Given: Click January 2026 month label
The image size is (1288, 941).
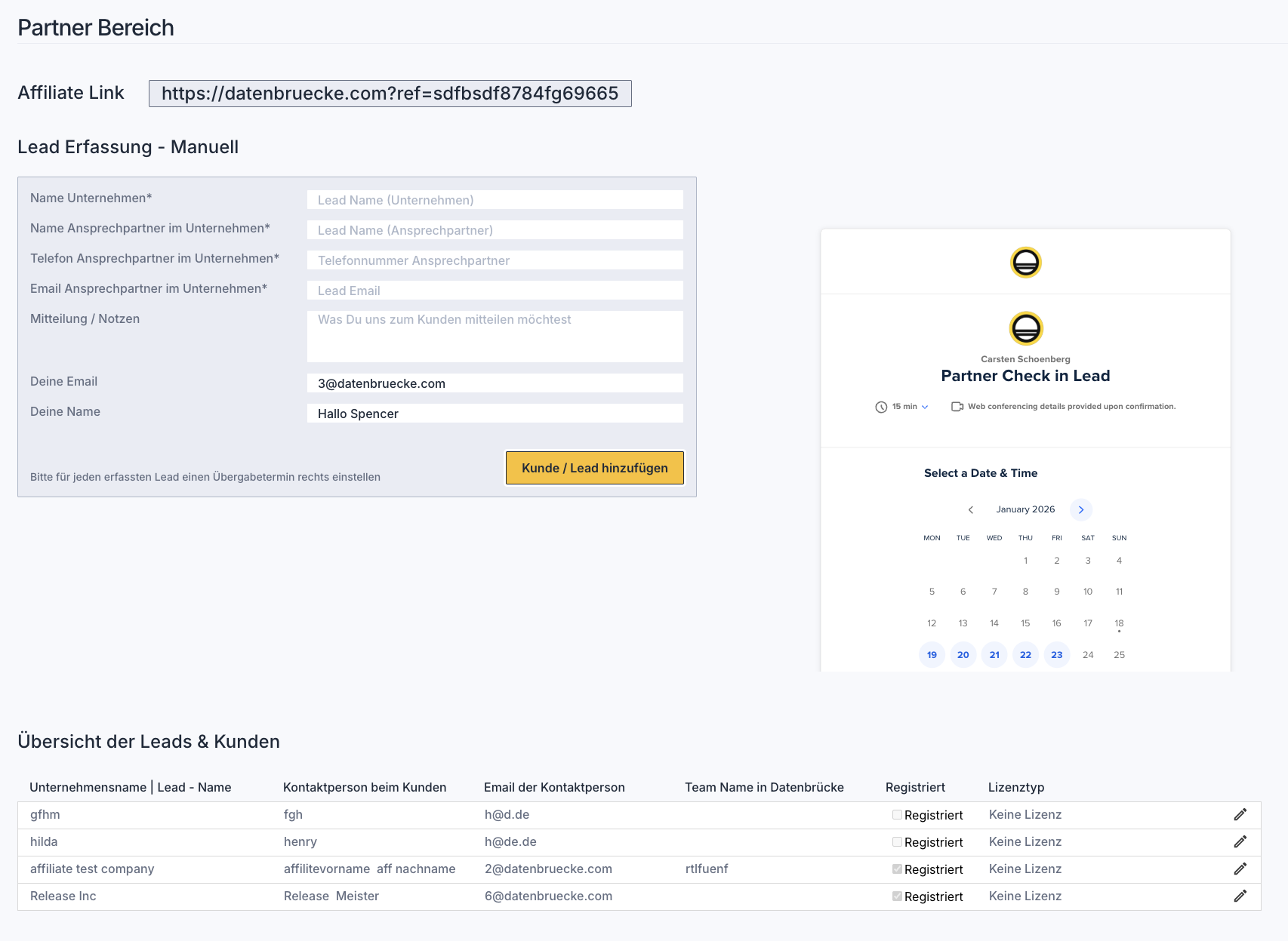Looking at the screenshot, I should [x=1025, y=509].
